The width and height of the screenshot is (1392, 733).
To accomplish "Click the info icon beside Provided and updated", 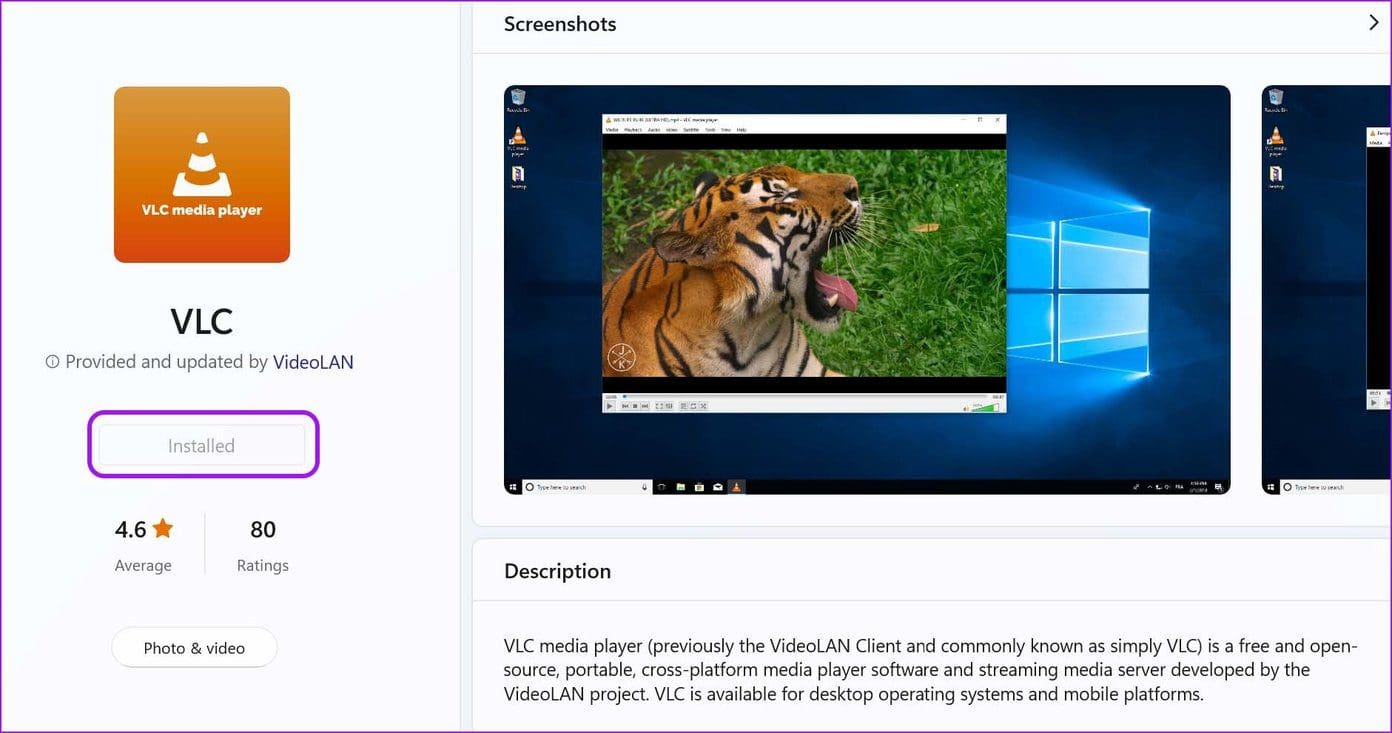I will click(x=52, y=362).
